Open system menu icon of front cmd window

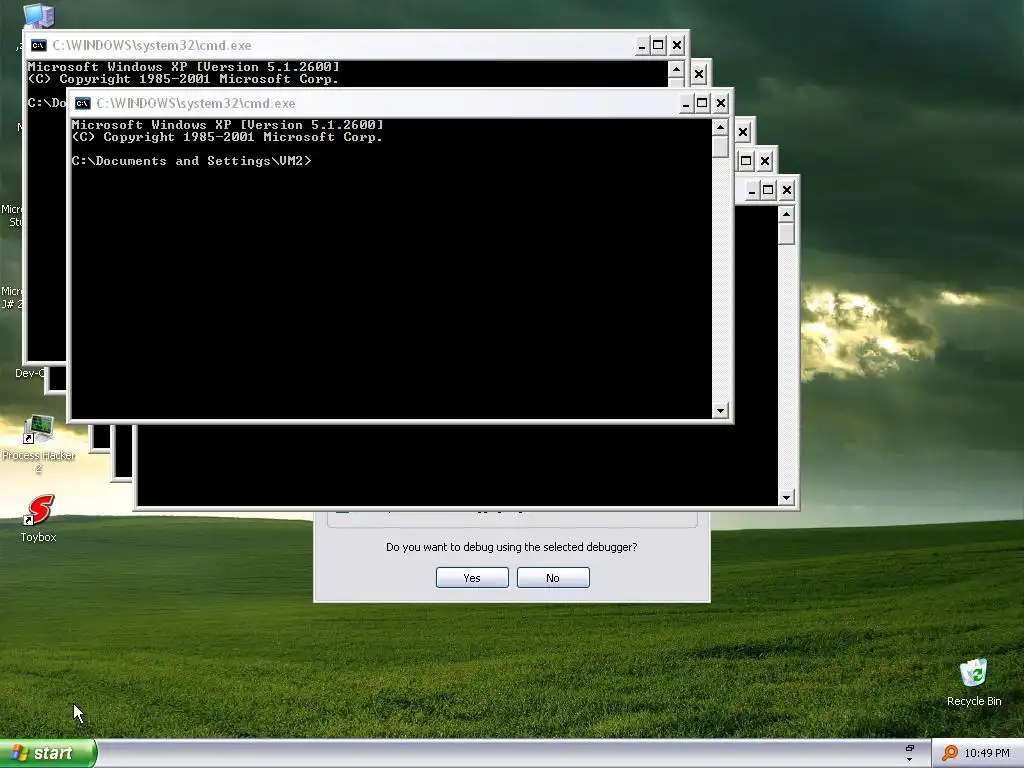click(83, 103)
